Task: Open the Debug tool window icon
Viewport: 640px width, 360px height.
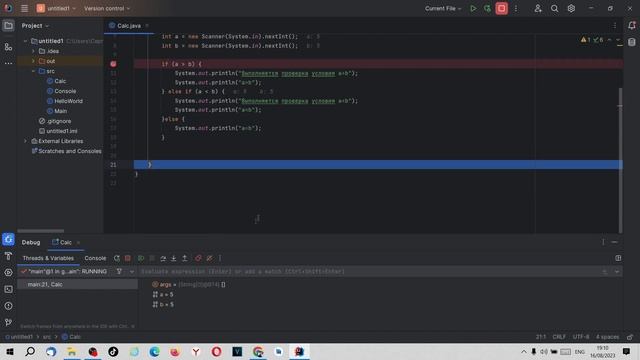Action: (8, 239)
